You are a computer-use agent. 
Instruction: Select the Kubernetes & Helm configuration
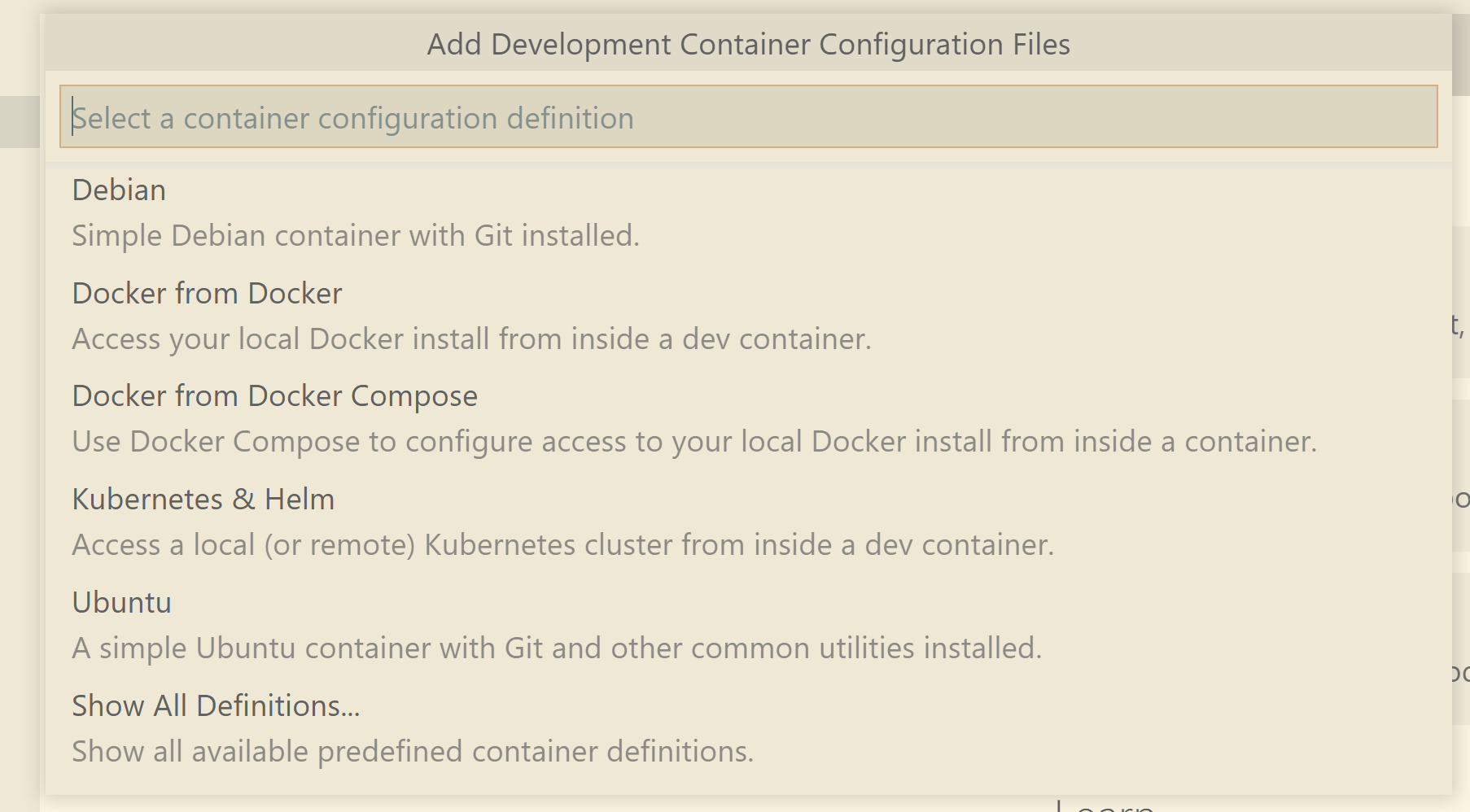tap(203, 500)
